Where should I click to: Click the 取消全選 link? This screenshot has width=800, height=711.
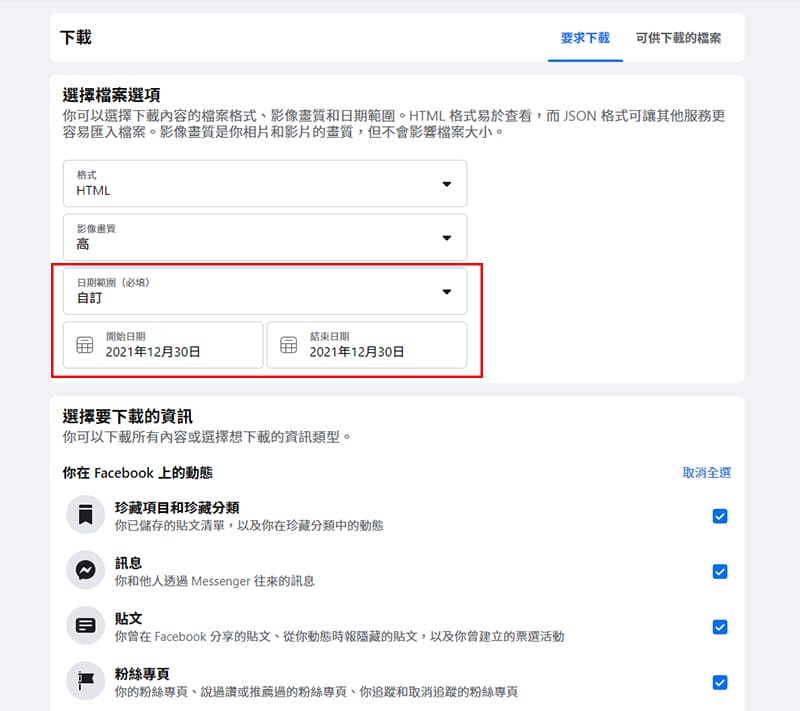[x=707, y=473]
